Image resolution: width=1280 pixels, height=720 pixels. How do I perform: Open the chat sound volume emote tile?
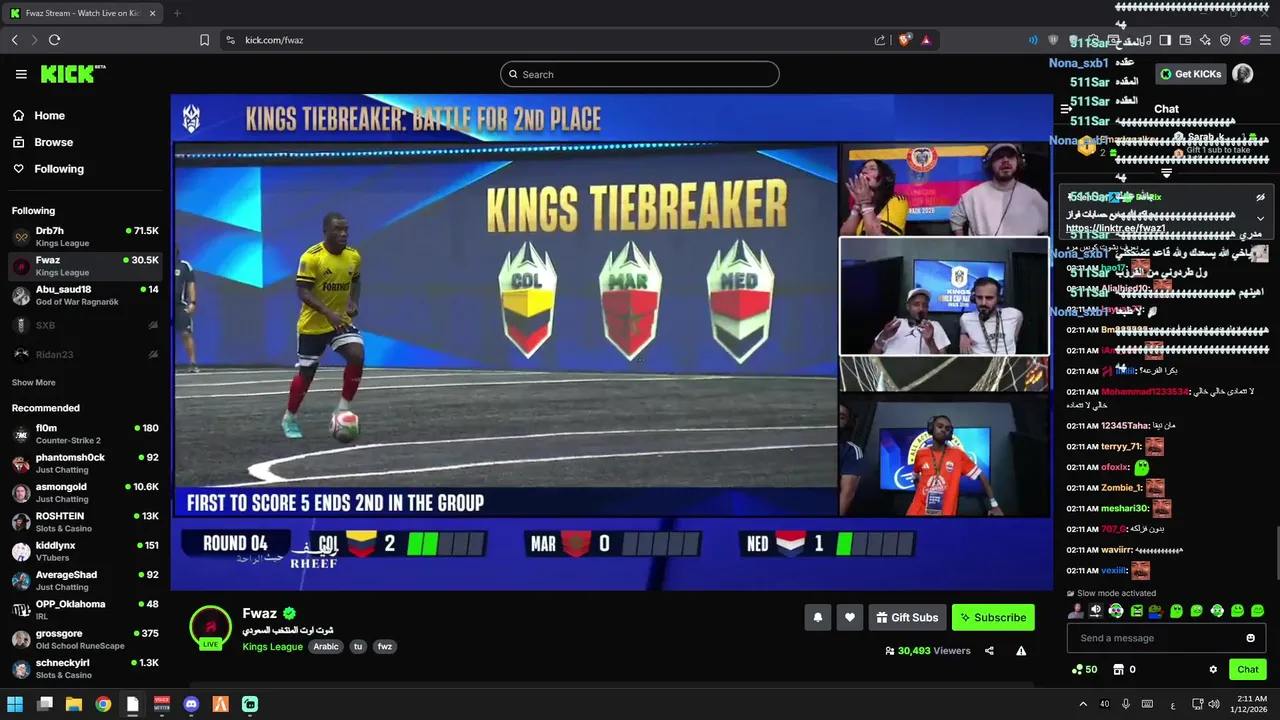1095,611
